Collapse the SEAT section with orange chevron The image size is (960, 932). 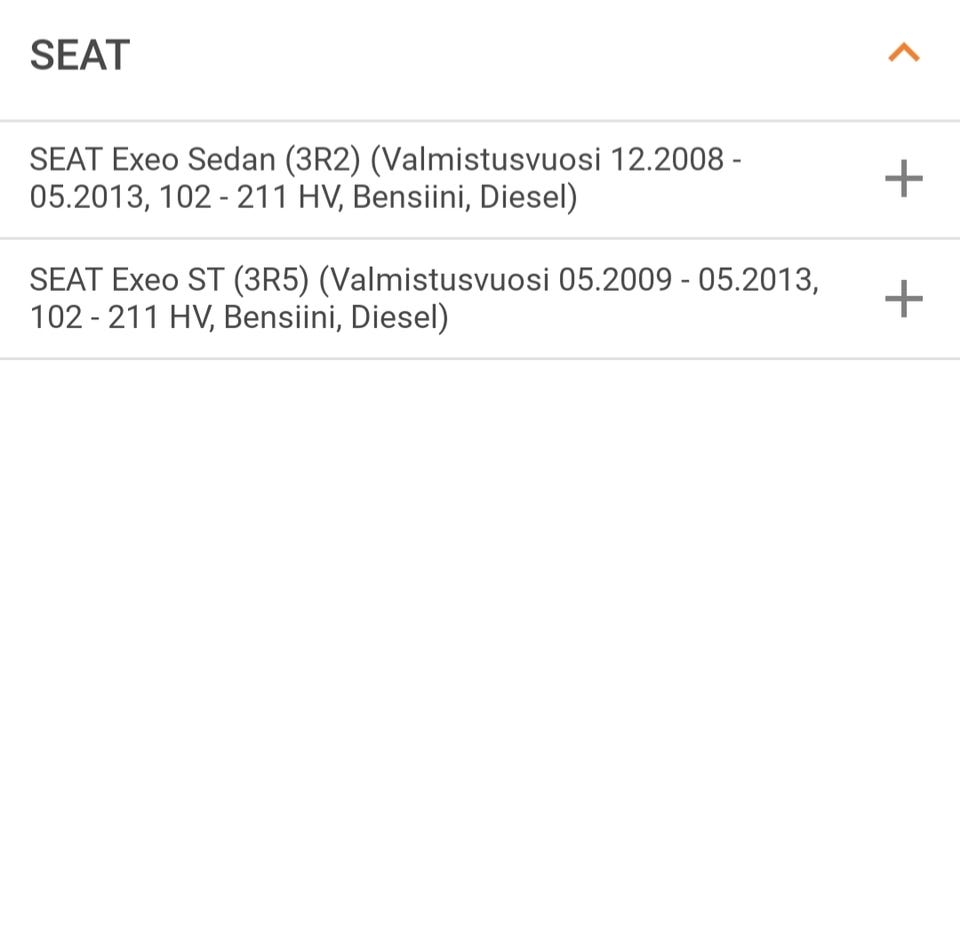[x=903, y=53]
